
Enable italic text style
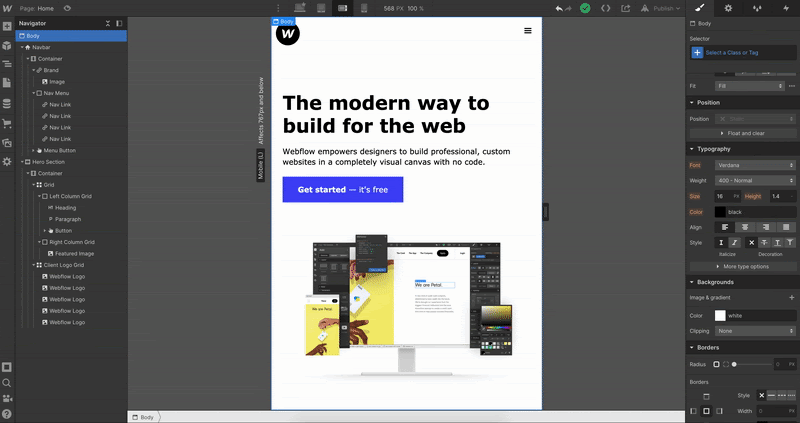coord(734,243)
